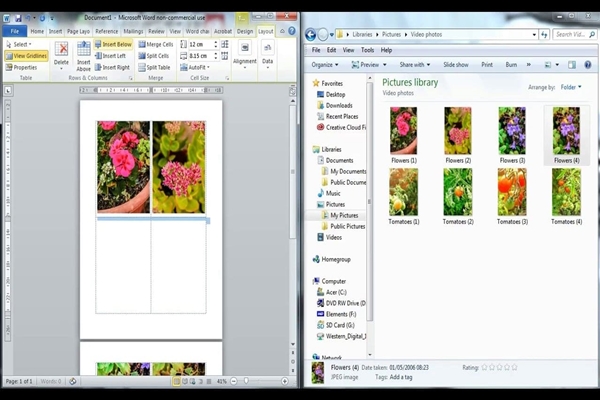Screen dimensions: 600x400
Task: Click Explorer Back arrow button
Action: coord(310,35)
